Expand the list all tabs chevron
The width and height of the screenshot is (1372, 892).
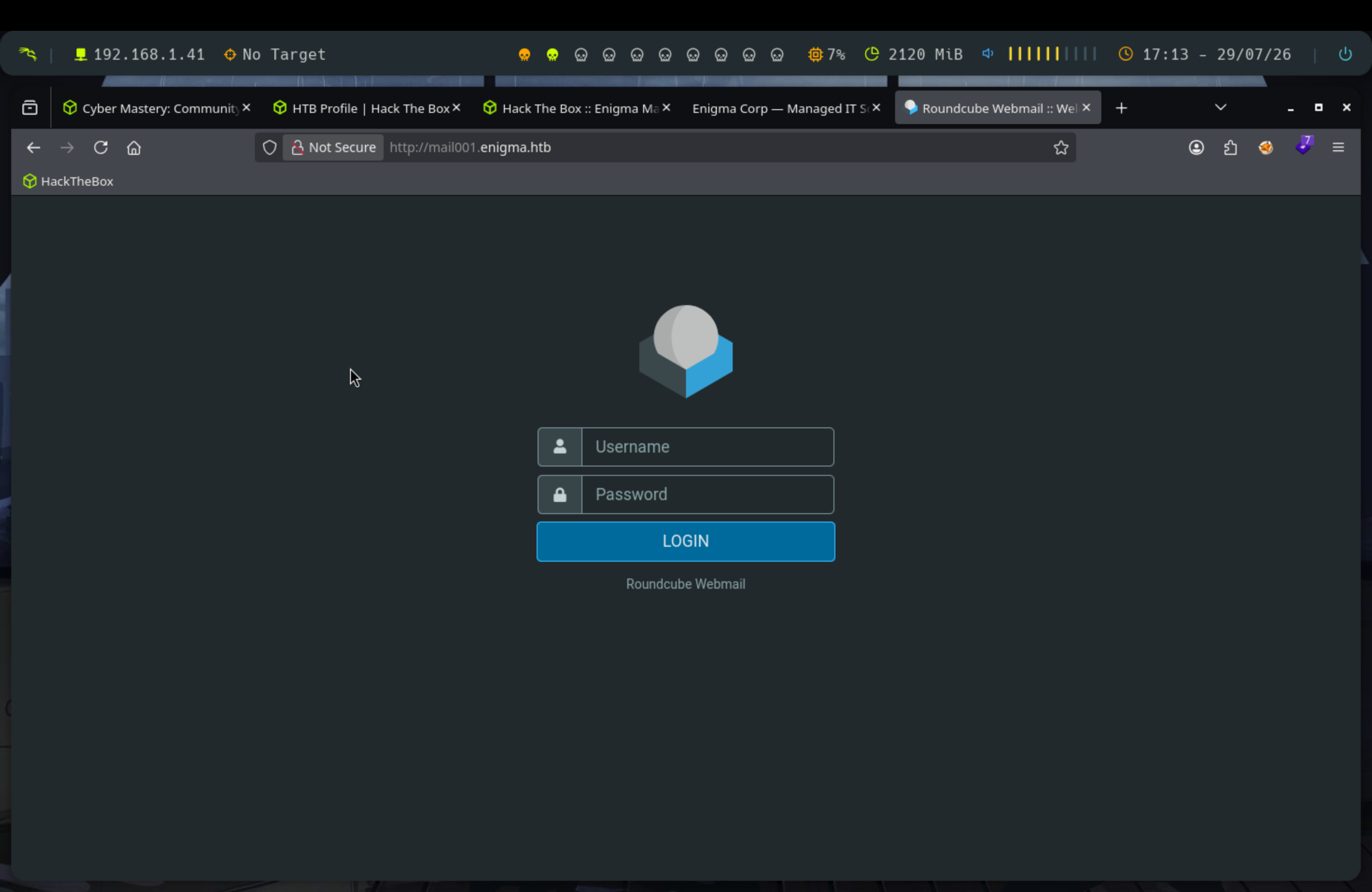(1220, 107)
